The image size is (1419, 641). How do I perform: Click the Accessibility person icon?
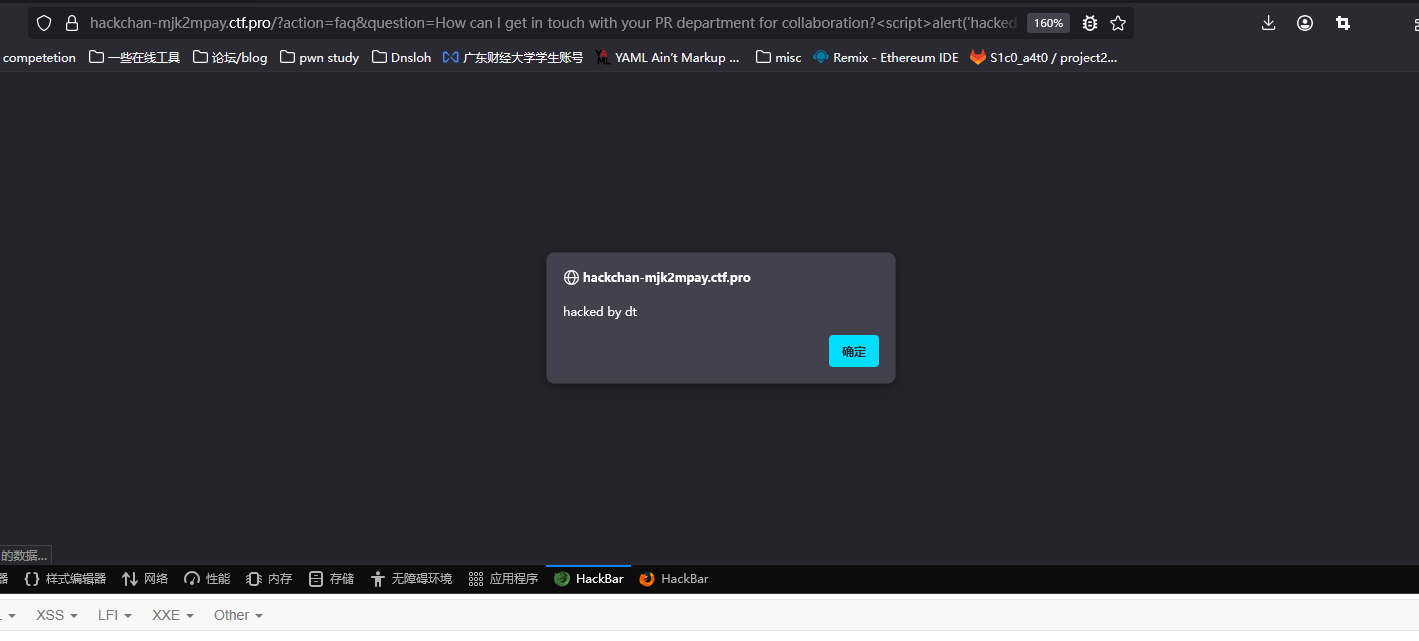tap(378, 579)
